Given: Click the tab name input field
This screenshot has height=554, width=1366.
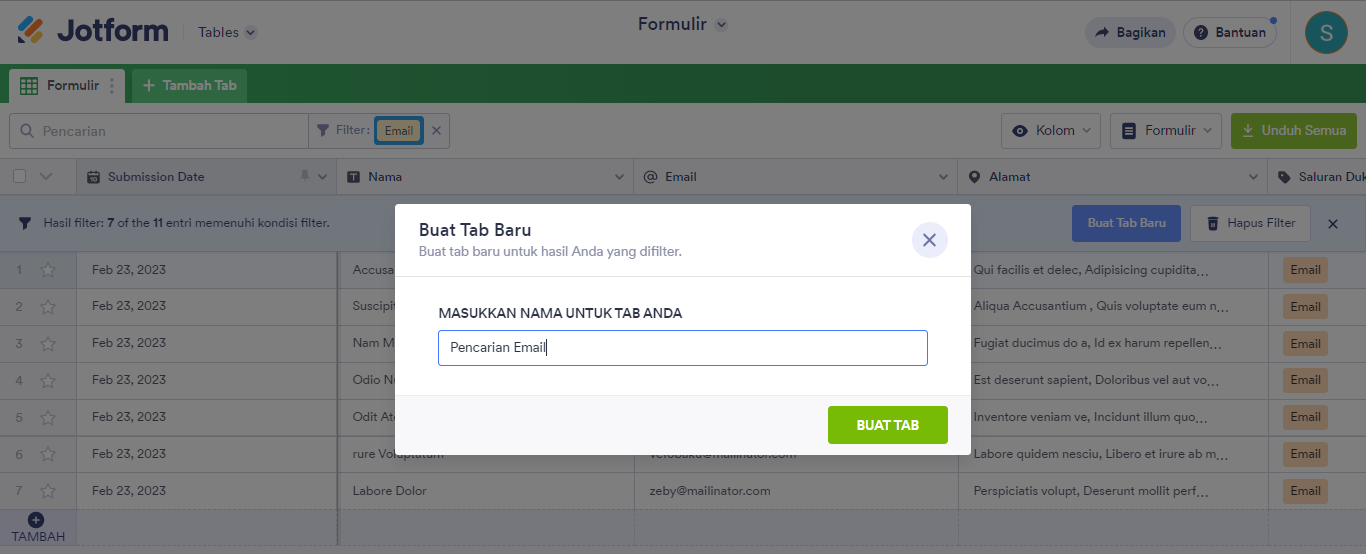Looking at the screenshot, I should 682,348.
